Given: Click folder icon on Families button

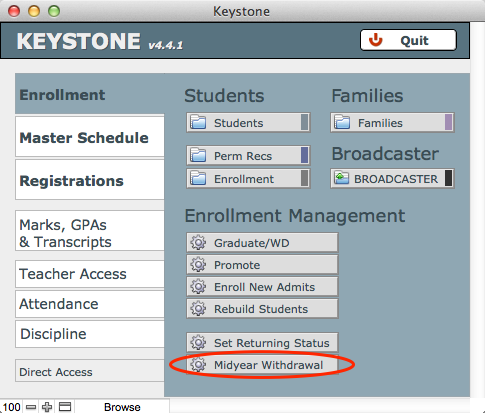Looking at the screenshot, I should (342, 123).
